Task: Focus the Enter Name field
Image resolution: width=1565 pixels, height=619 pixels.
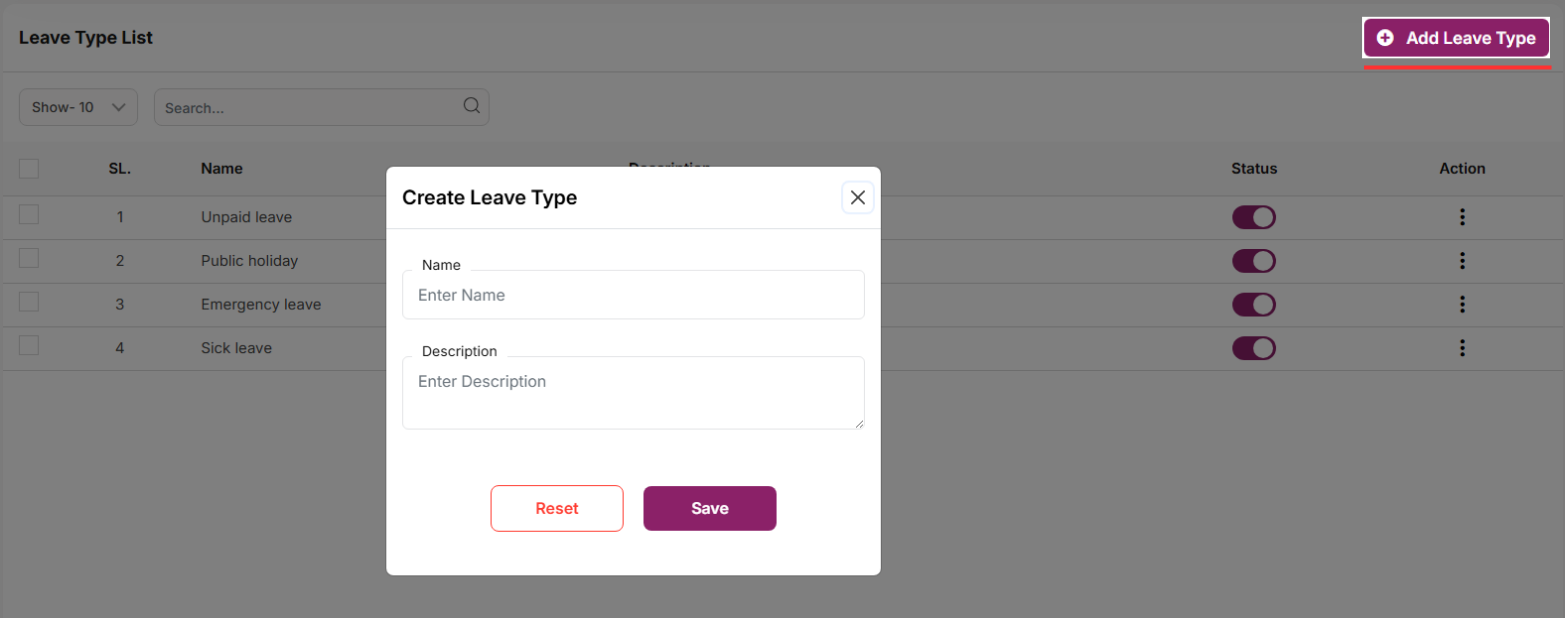Action: 633,295
